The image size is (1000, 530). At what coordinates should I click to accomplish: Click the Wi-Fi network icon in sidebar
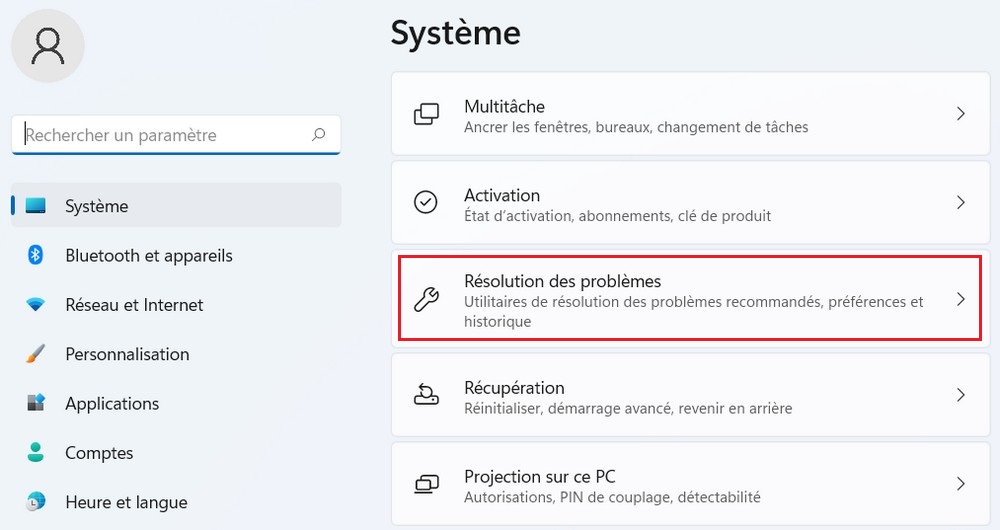pos(36,305)
